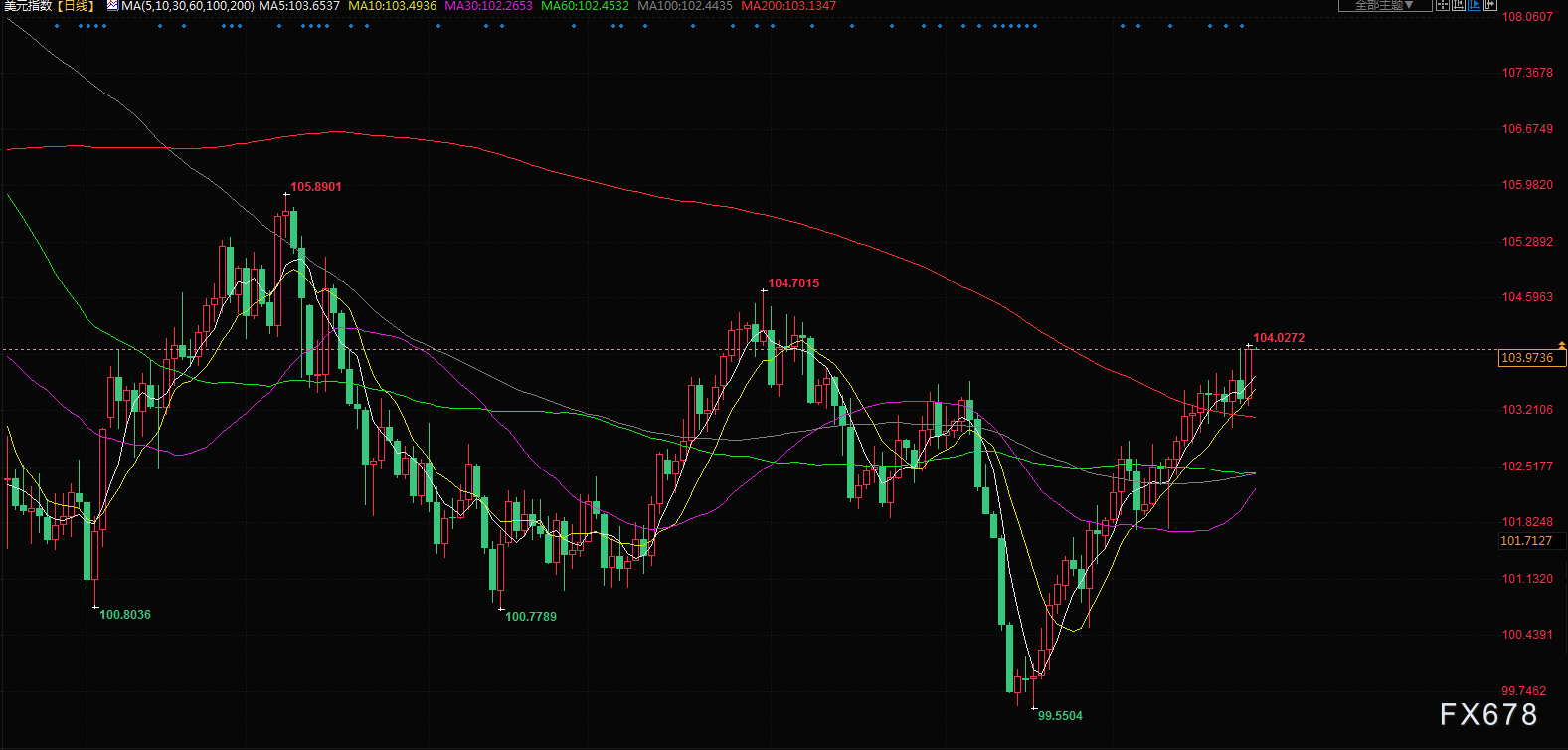
Task: Click the green MA60 legend label
Action: (x=585, y=6)
